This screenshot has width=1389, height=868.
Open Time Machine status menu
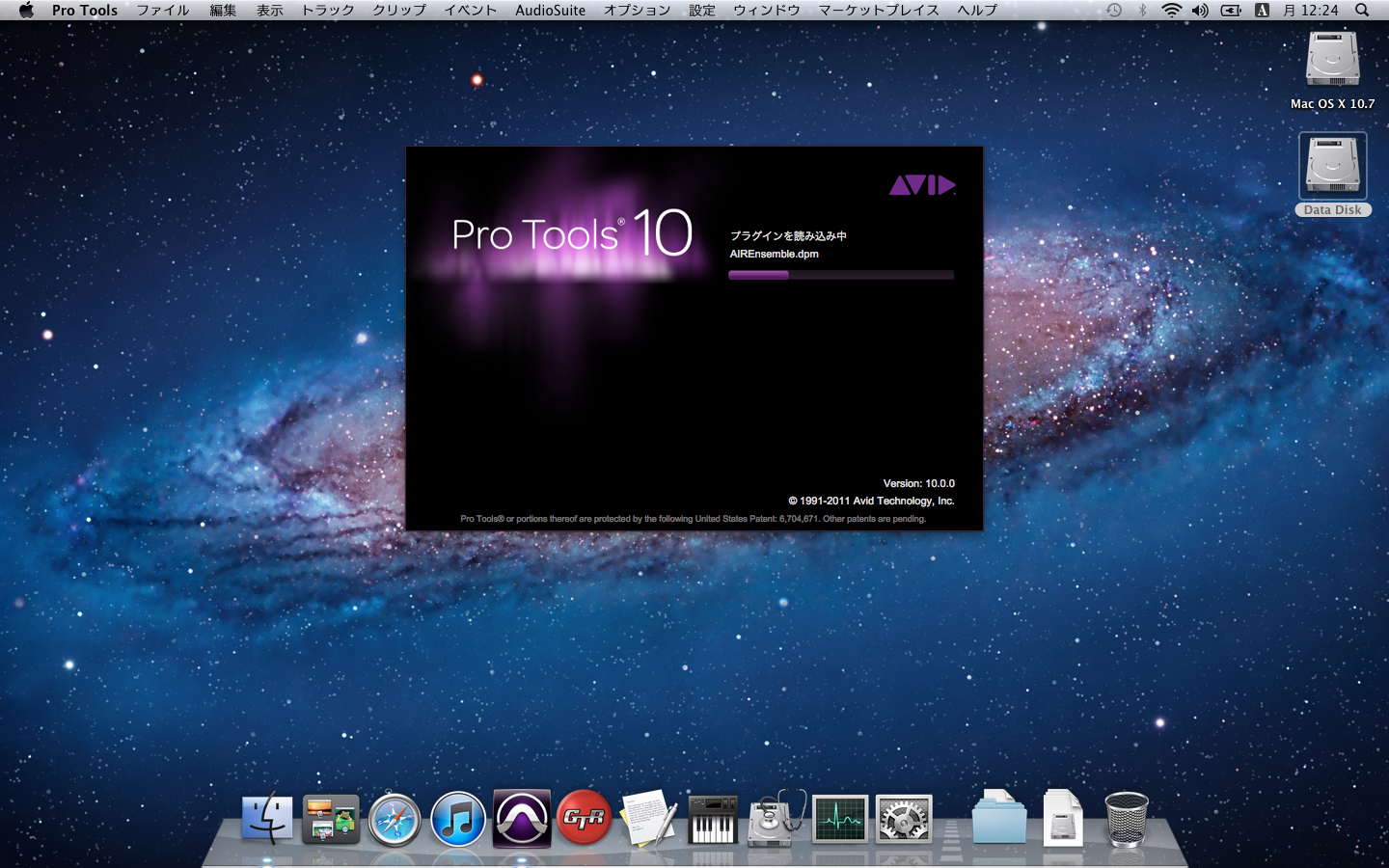coord(1114,10)
